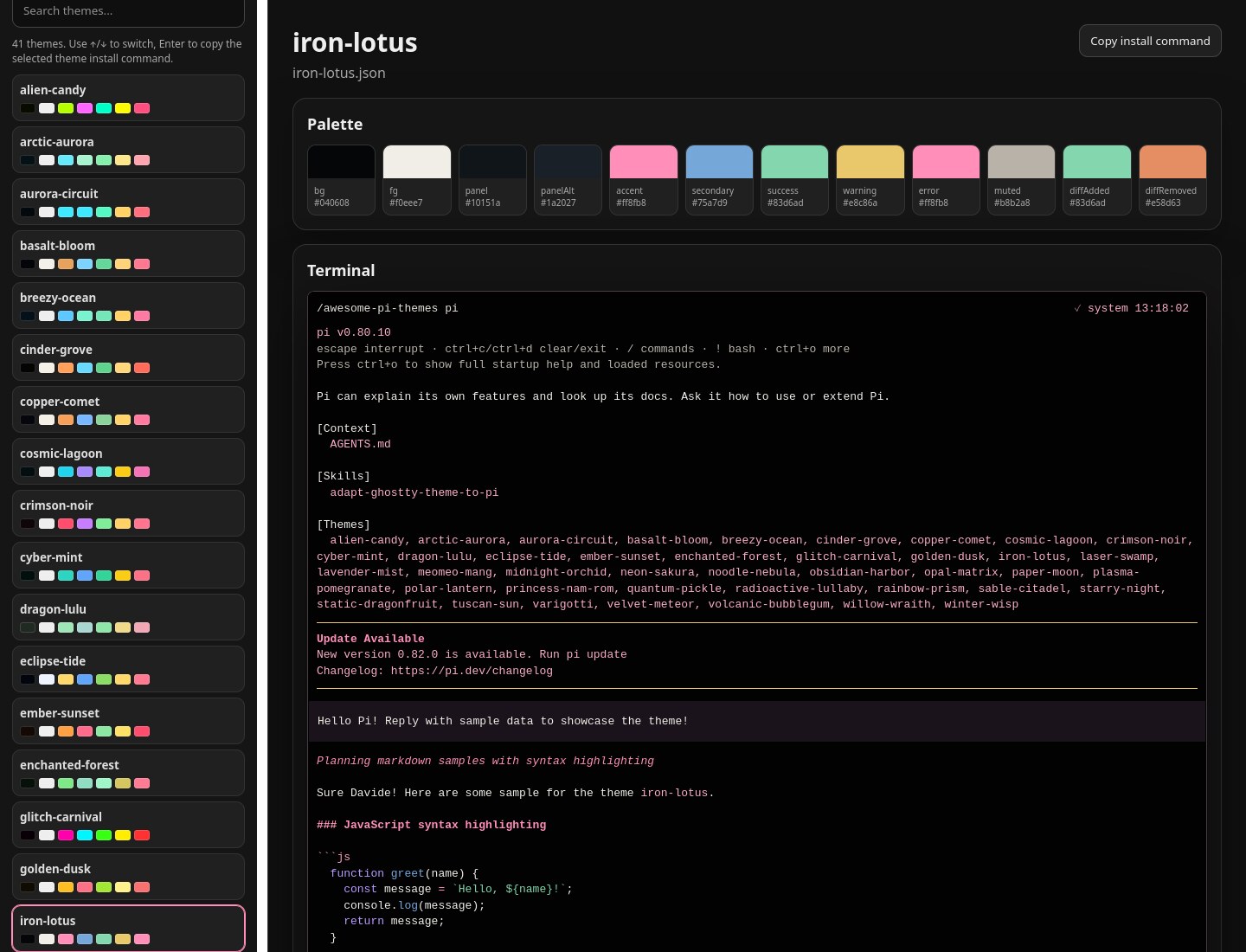
Task: Open the pi.dev changelog URL
Action: (x=472, y=671)
